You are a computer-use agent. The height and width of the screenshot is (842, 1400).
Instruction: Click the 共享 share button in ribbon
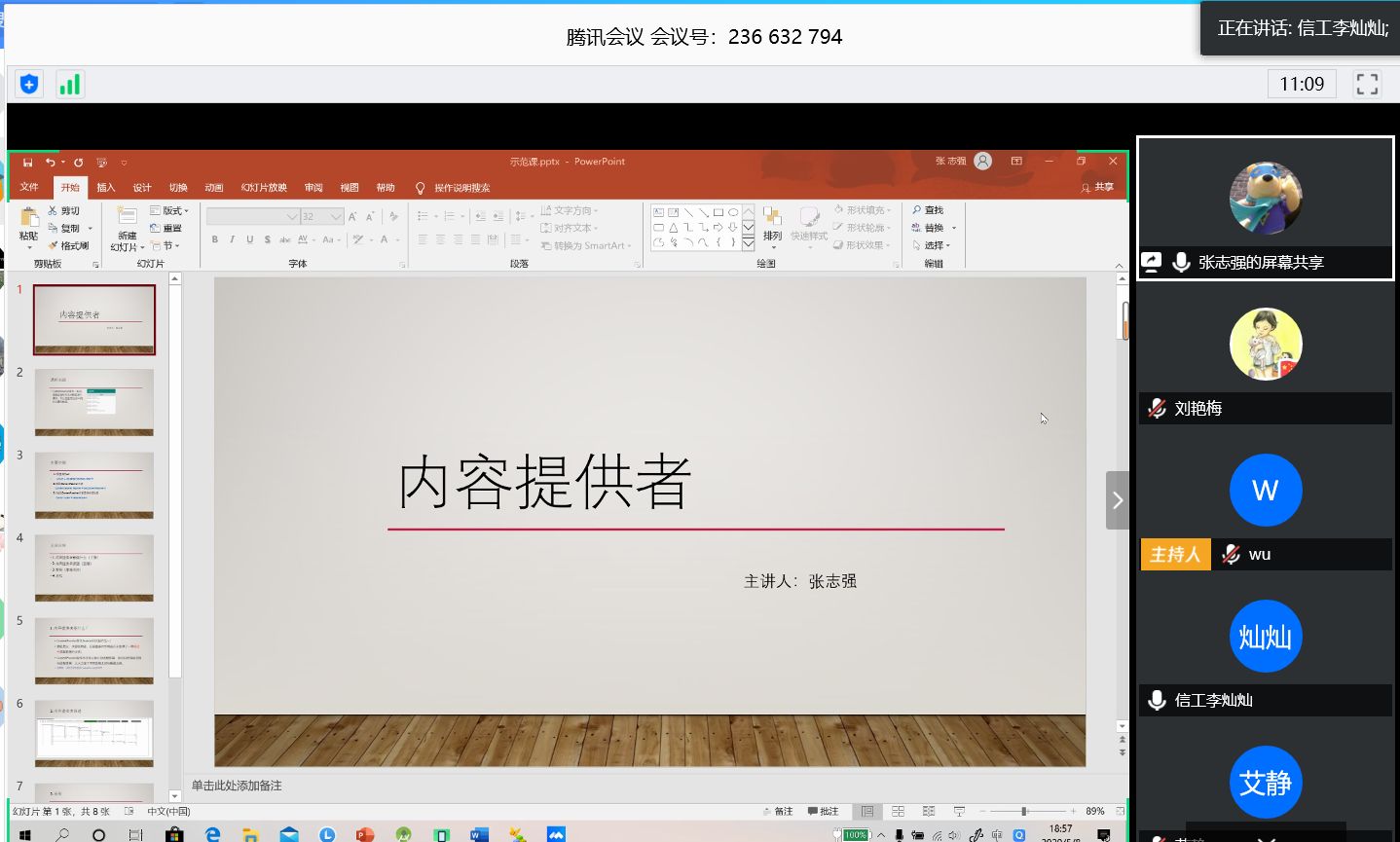click(1097, 187)
